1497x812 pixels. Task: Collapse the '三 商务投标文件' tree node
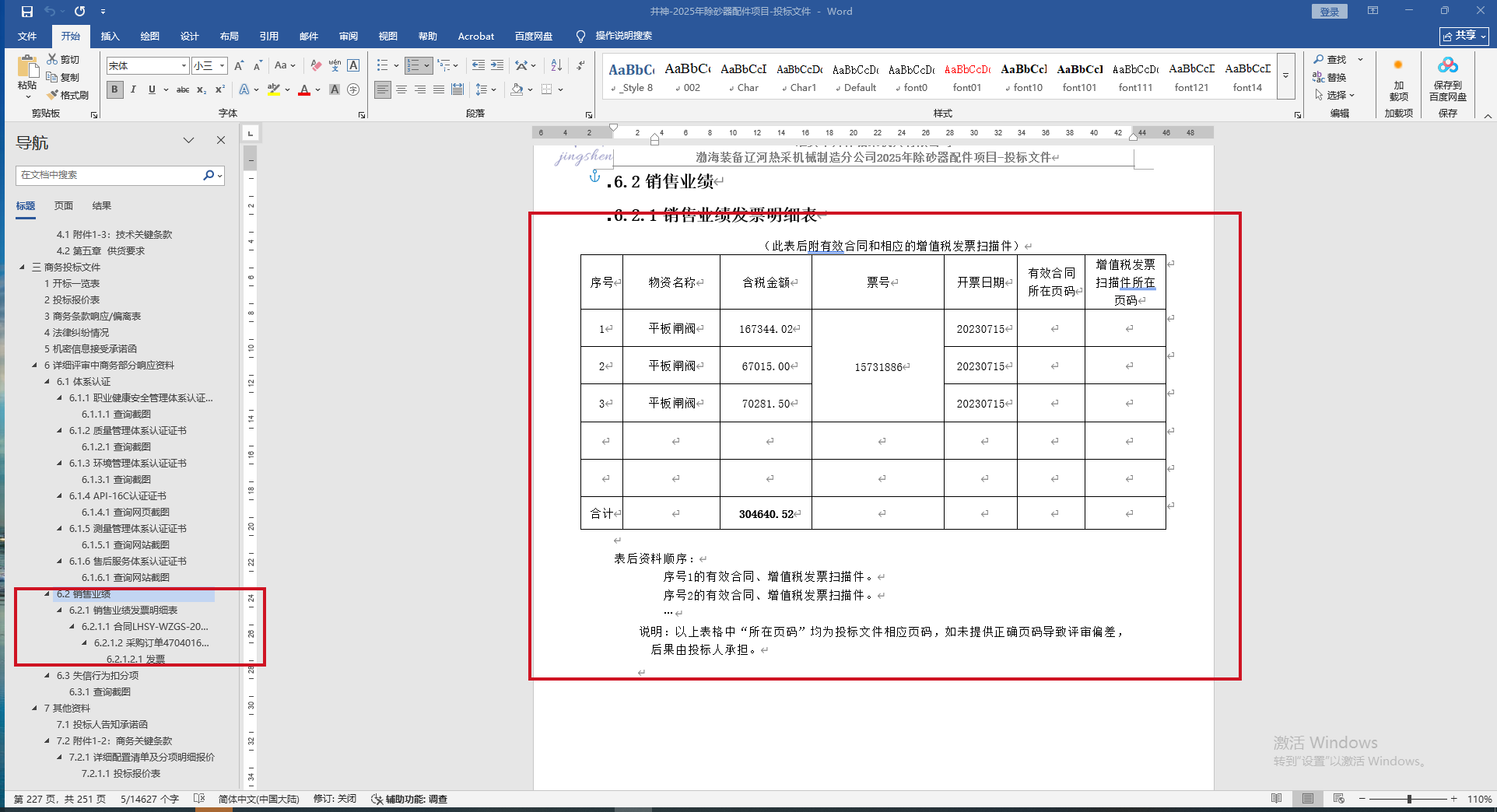click(x=23, y=267)
